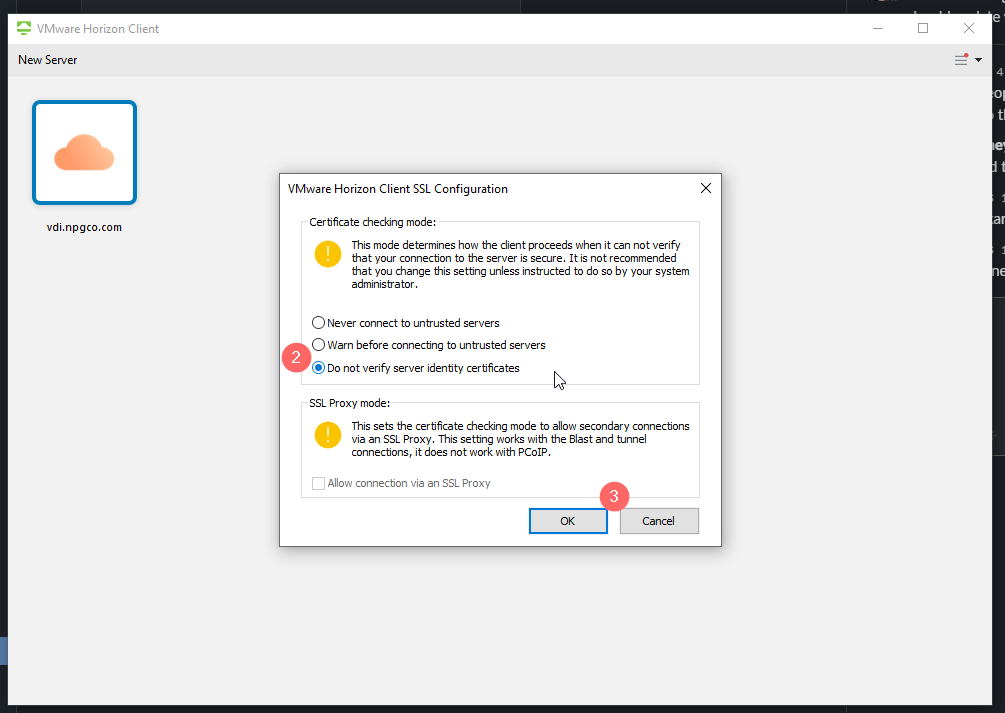Maximize the VMware Horizon Client window
Viewport: 1005px width, 713px height.
pos(923,28)
